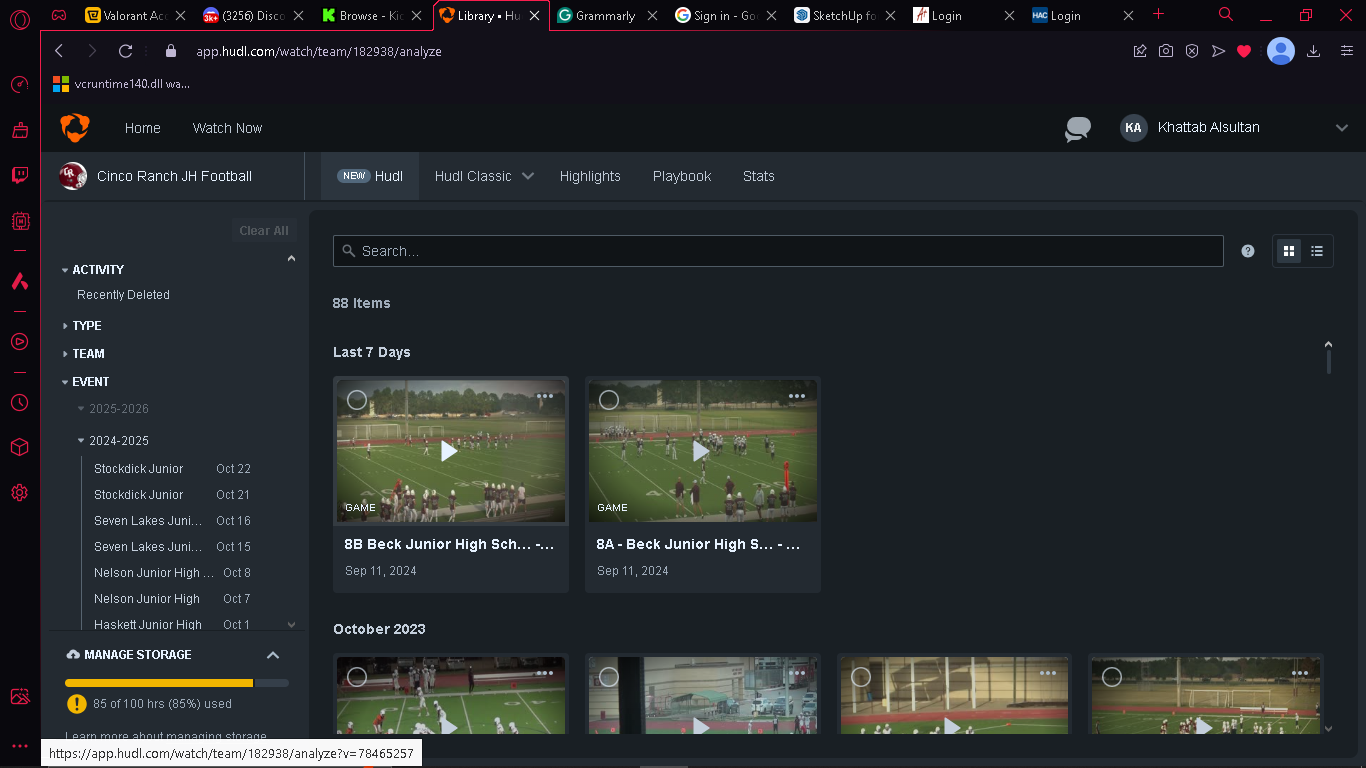Click the send/flow arrow icon

click(x=1218, y=51)
